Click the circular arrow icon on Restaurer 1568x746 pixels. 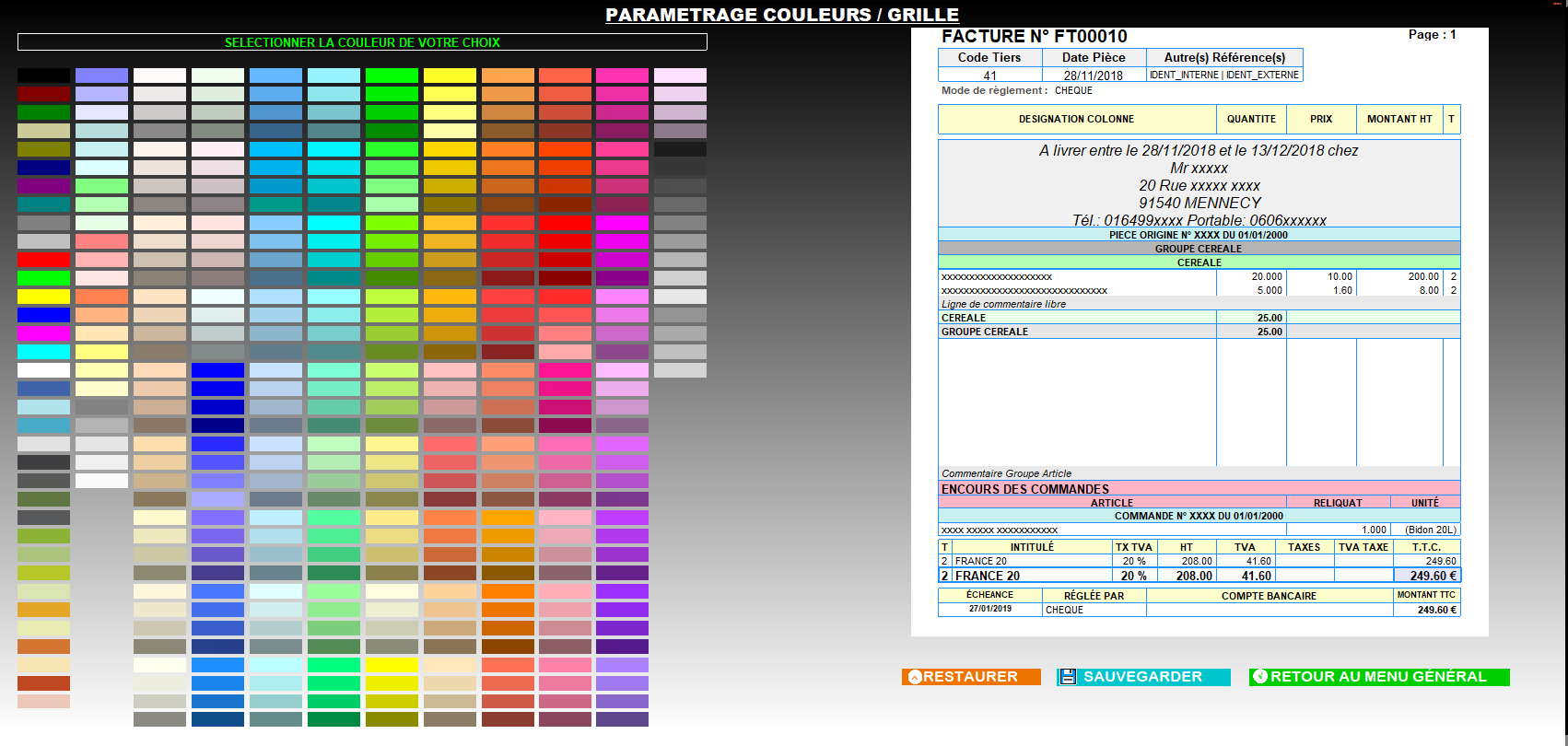[x=915, y=677]
